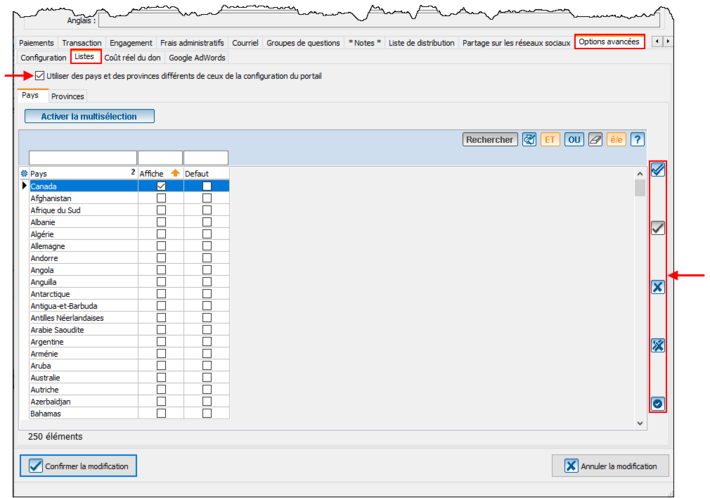Open the blue question mark help icon
The height and width of the screenshot is (498, 710).
coord(636,140)
